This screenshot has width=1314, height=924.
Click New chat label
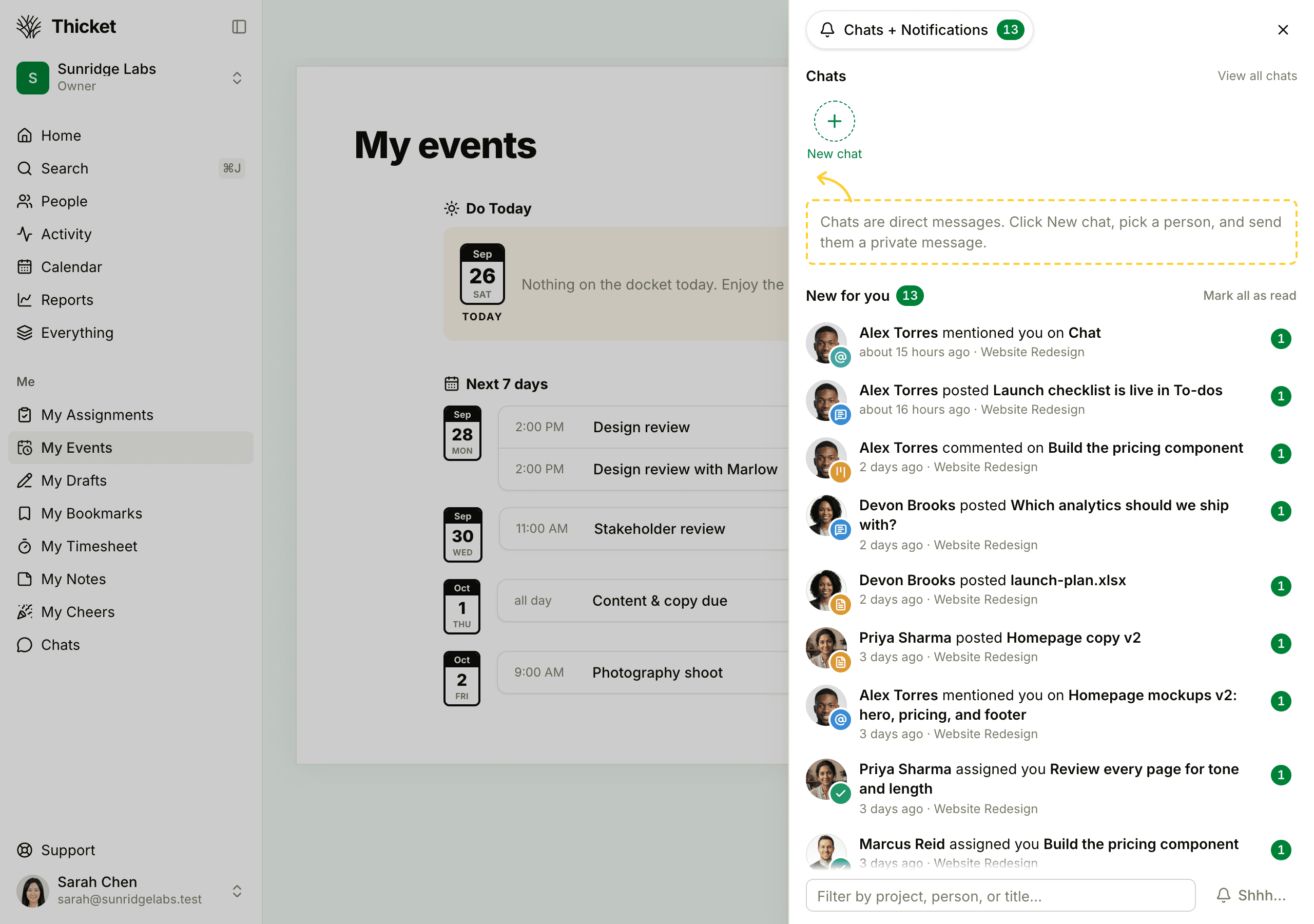coord(834,154)
